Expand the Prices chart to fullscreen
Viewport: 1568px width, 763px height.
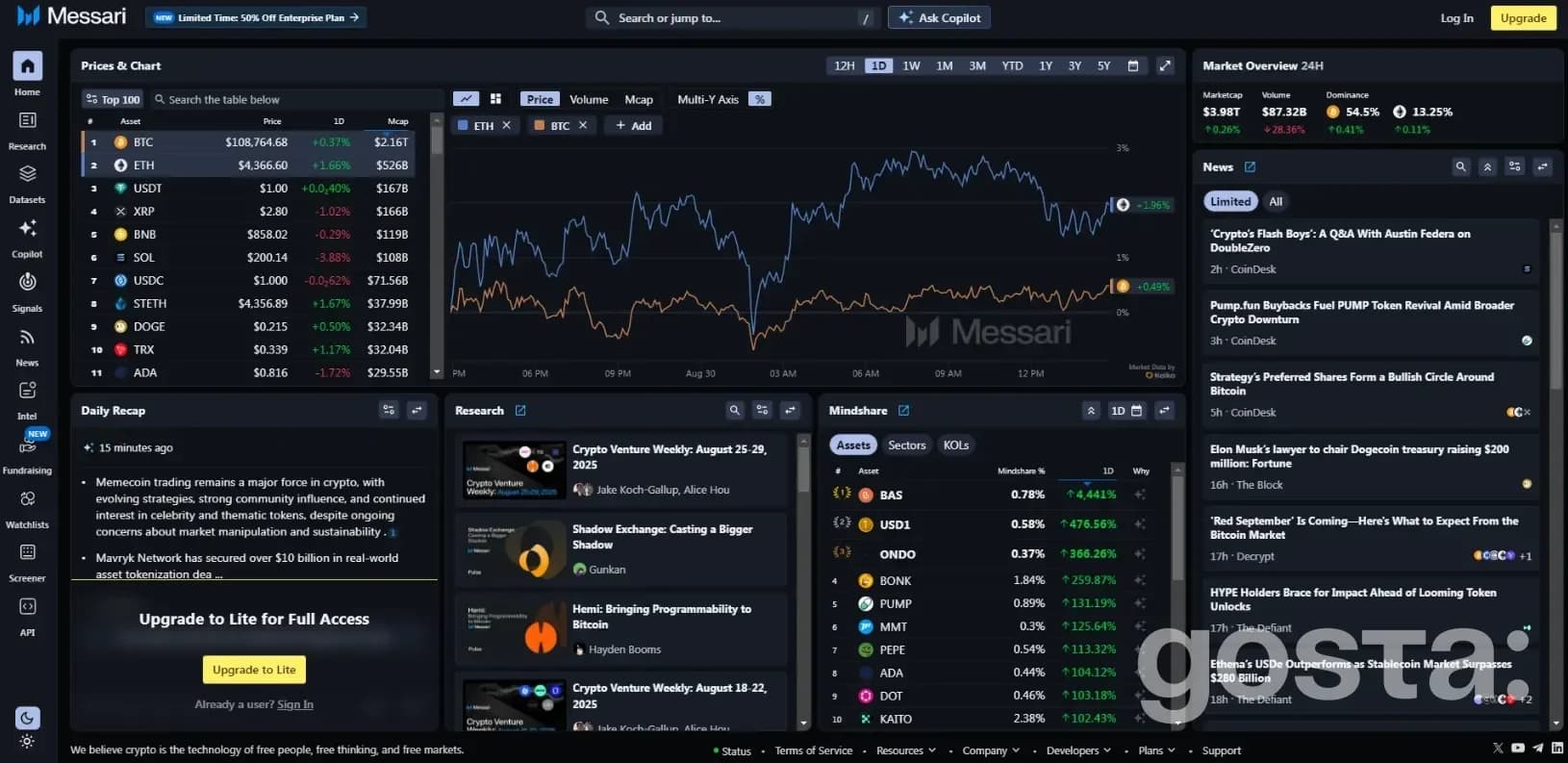1164,65
